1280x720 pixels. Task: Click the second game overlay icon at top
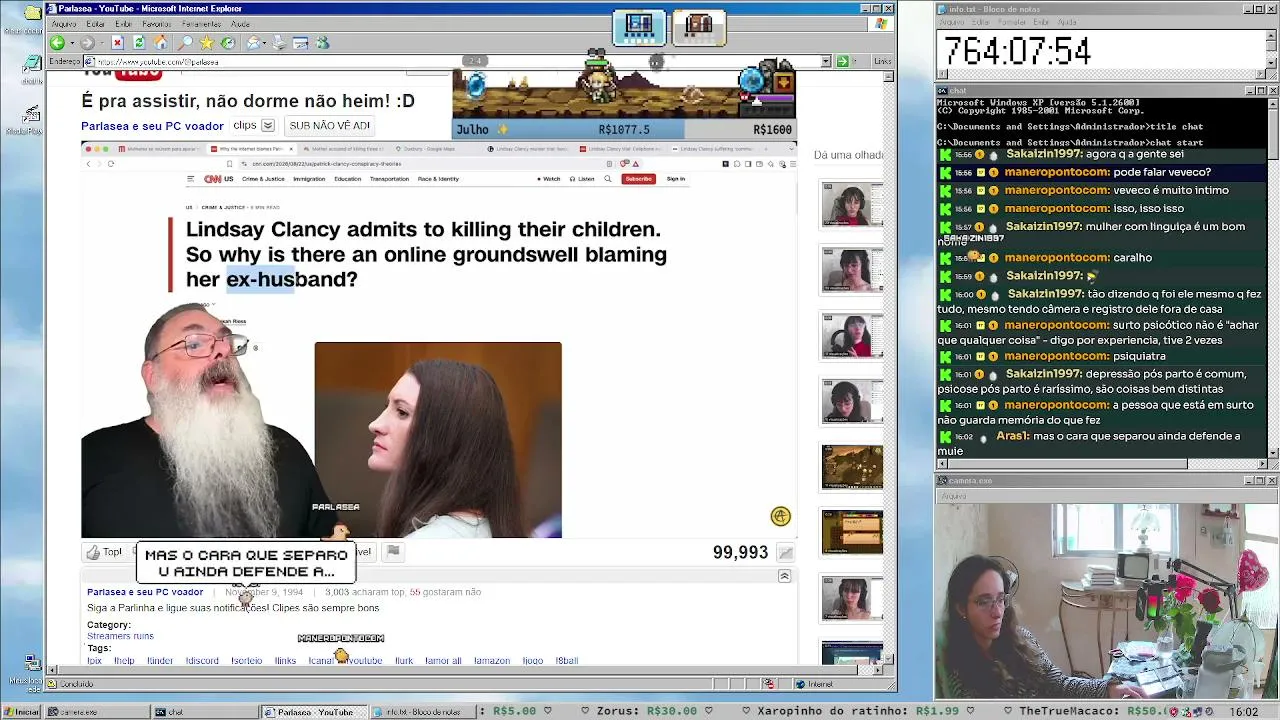pyautogui.click(x=698, y=27)
